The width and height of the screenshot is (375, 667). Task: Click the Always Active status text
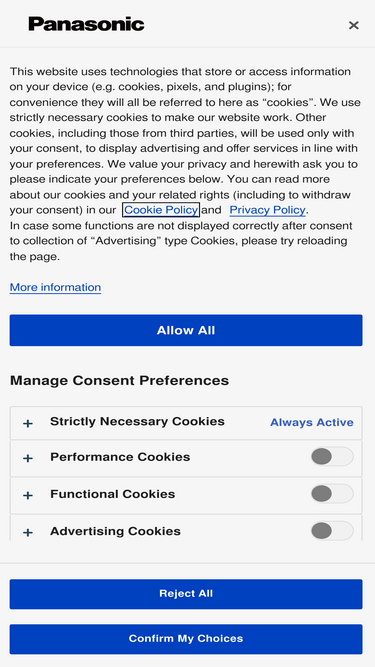coord(312,422)
